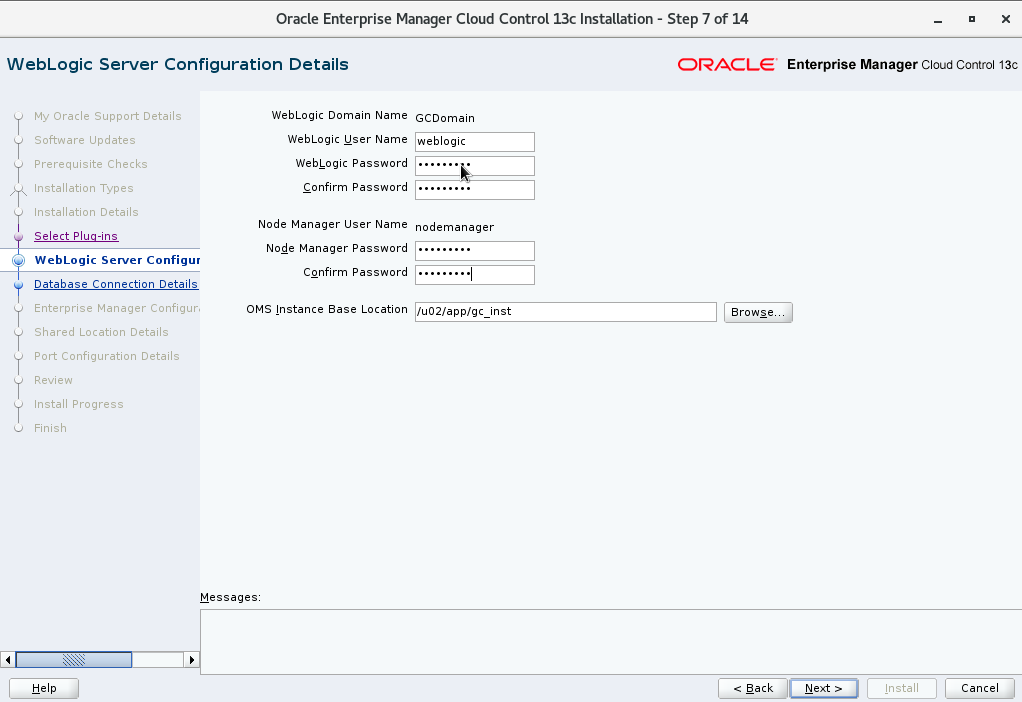The width and height of the screenshot is (1022, 702).
Task: Select the WebLogic Confirm Password field
Action: click(474, 190)
